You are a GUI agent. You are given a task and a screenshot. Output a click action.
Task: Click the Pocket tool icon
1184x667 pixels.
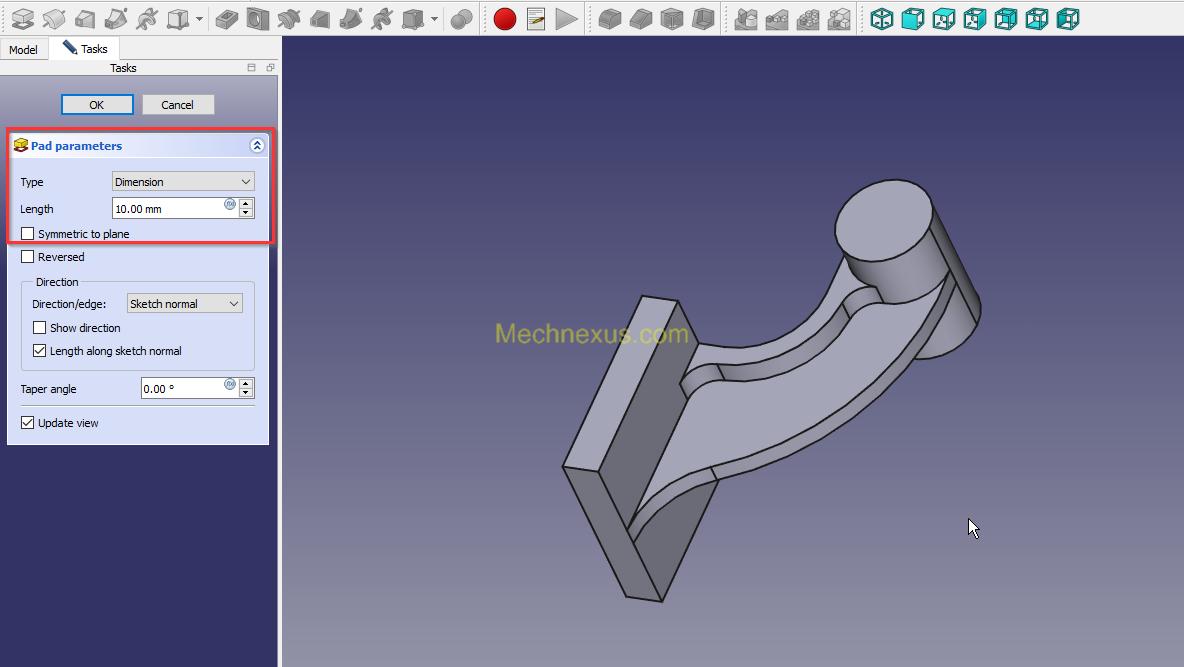pos(227,19)
